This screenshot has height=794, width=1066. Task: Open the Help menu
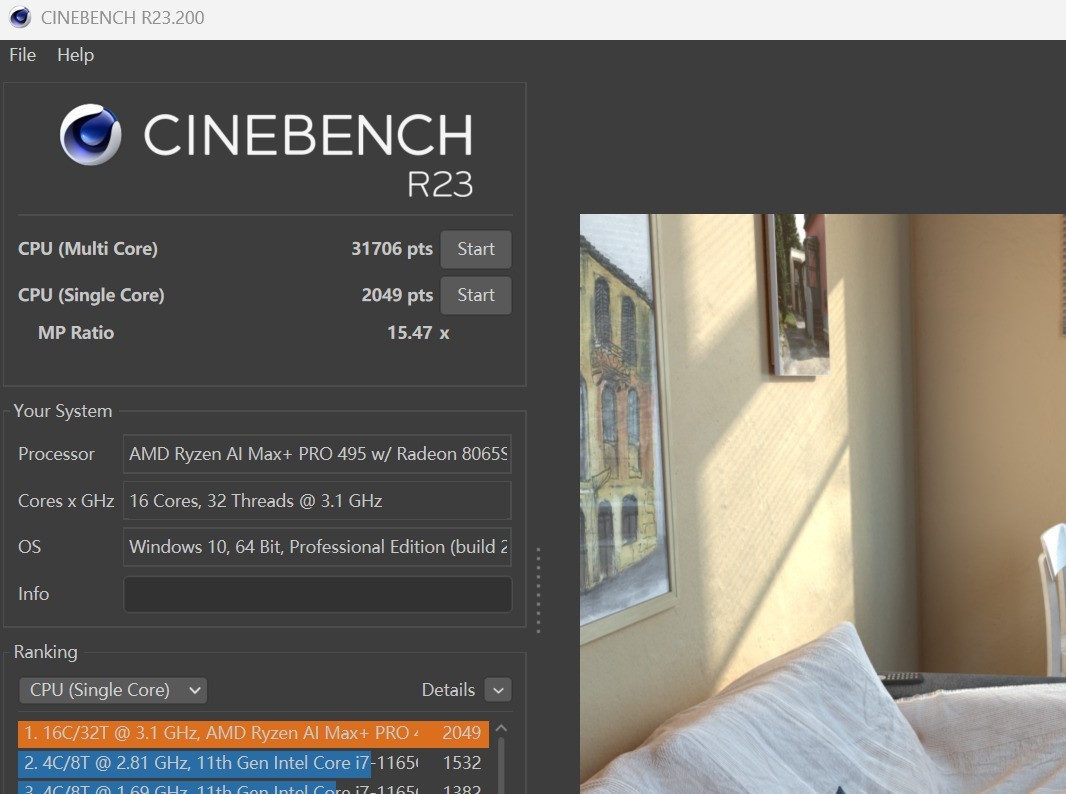tap(75, 55)
